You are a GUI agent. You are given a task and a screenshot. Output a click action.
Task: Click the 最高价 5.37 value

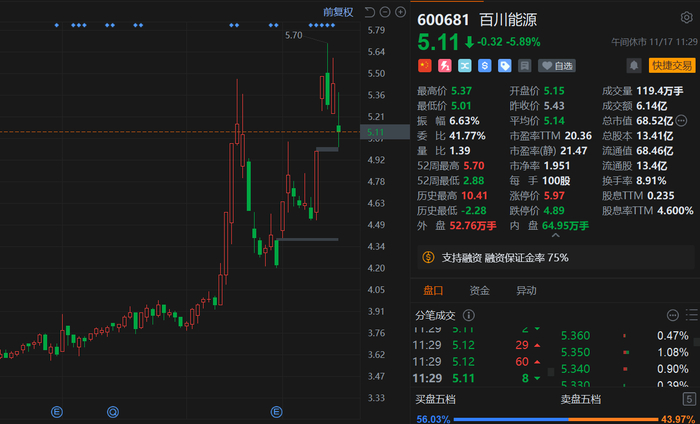click(461, 91)
